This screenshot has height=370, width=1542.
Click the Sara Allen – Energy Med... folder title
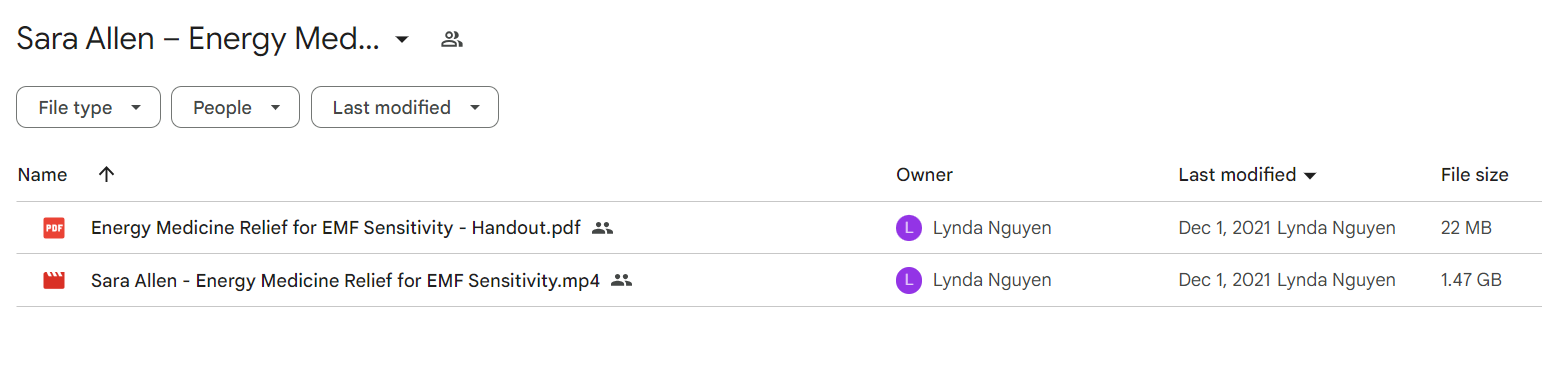coord(198,40)
